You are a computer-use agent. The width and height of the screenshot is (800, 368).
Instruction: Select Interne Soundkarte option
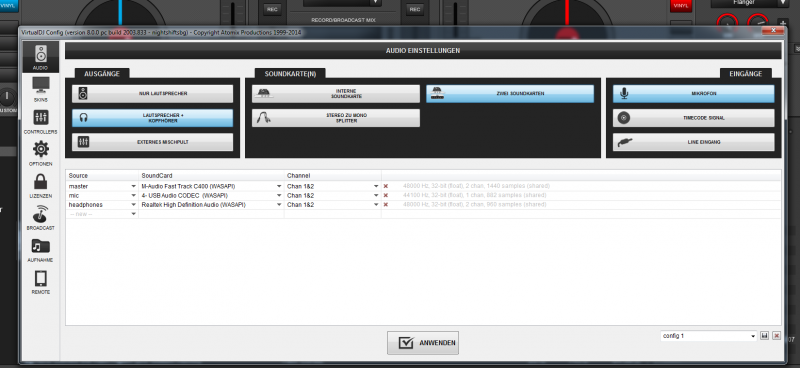(336, 94)
